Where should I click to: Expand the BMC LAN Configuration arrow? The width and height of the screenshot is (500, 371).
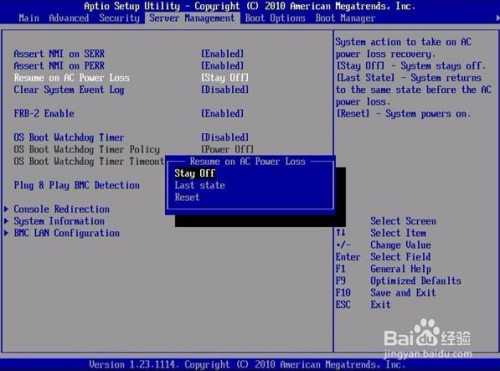(x=6, y=233)
